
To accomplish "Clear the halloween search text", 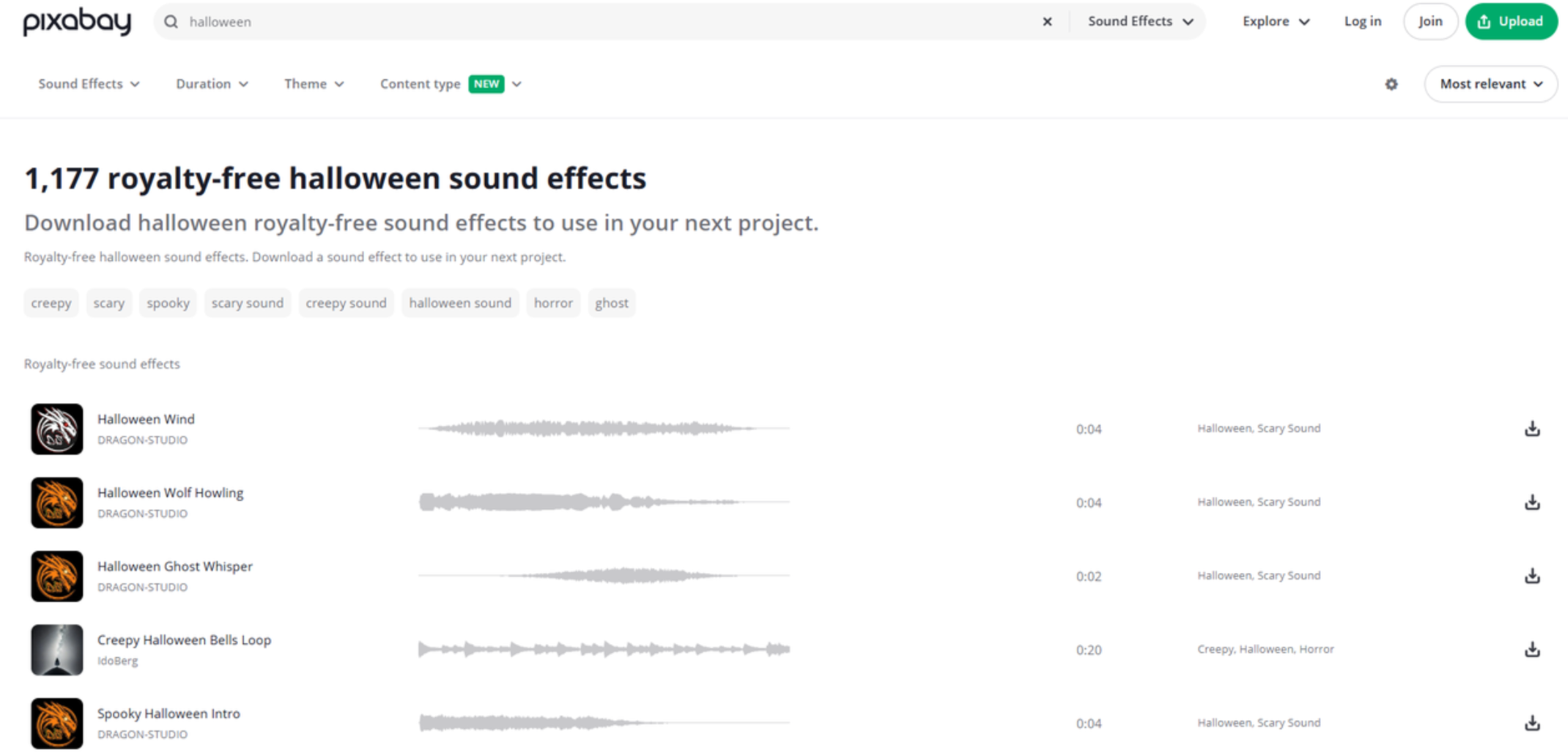I will [x=1047, y=22].
